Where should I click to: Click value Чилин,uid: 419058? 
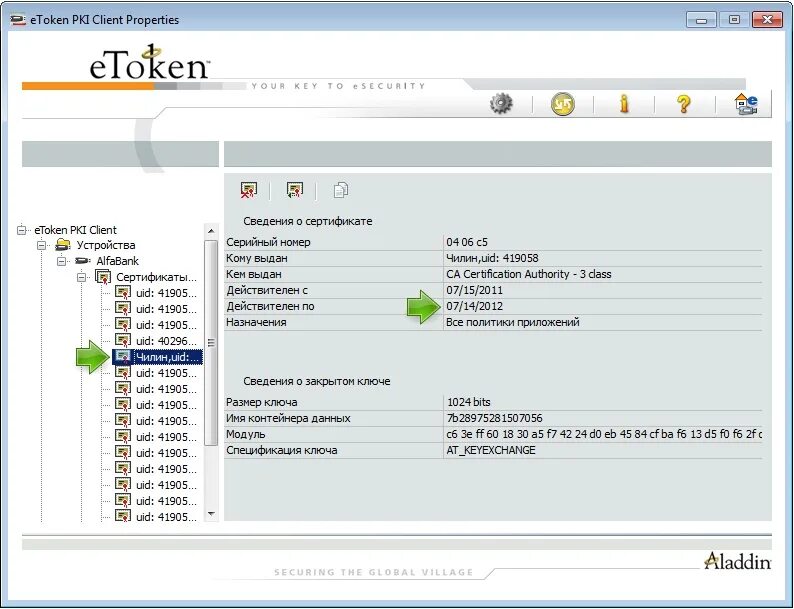492,258
